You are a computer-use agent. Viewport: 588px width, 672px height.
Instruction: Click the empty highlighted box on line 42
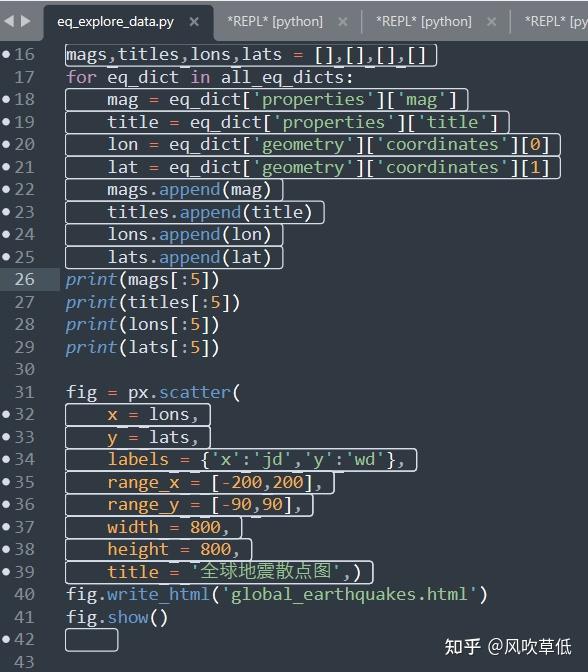coord(92,640)
